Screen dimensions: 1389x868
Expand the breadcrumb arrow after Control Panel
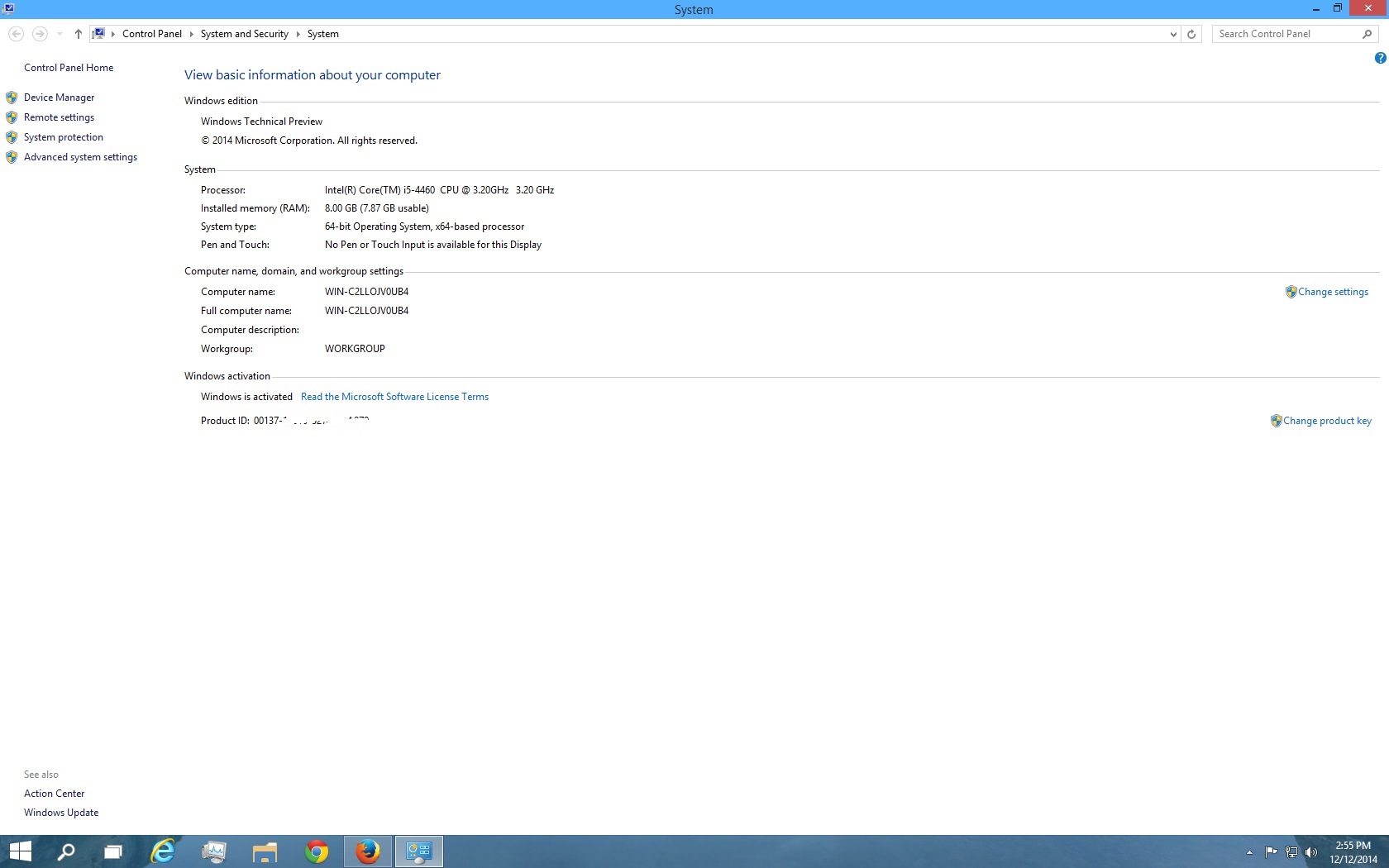(x=191, y=34)
